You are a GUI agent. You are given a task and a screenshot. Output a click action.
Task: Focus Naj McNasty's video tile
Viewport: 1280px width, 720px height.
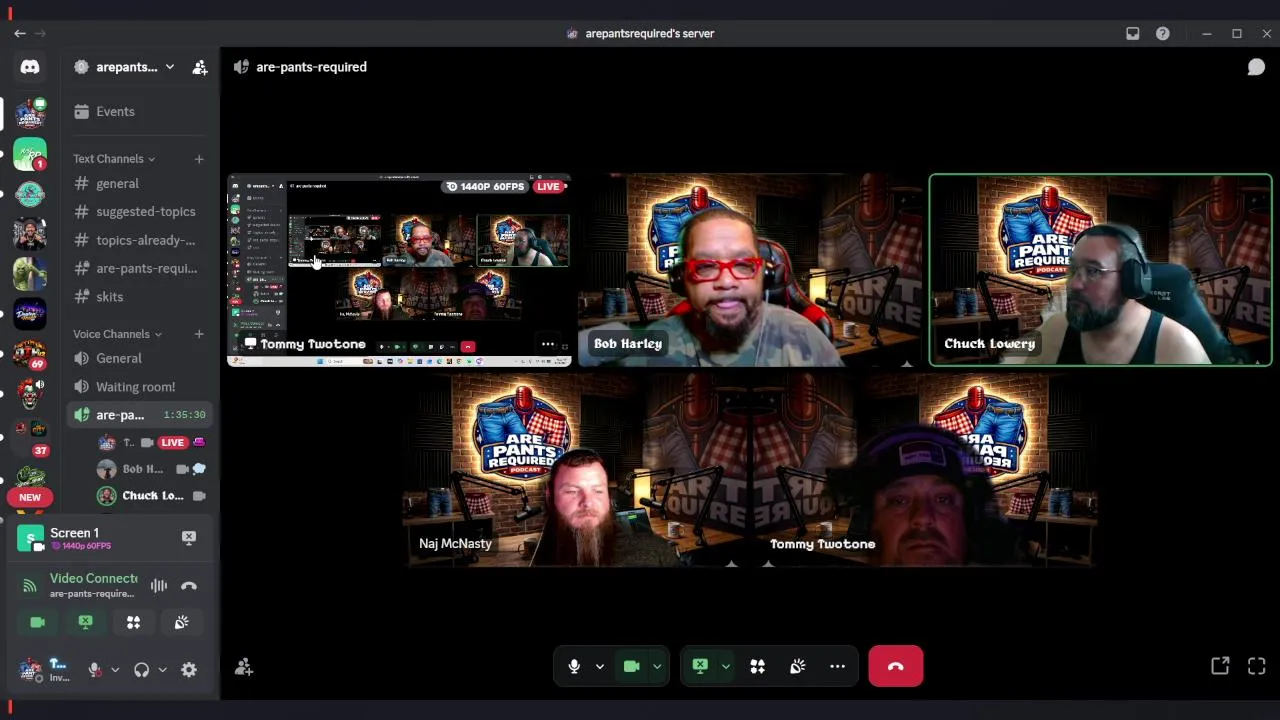pos(575,470)
